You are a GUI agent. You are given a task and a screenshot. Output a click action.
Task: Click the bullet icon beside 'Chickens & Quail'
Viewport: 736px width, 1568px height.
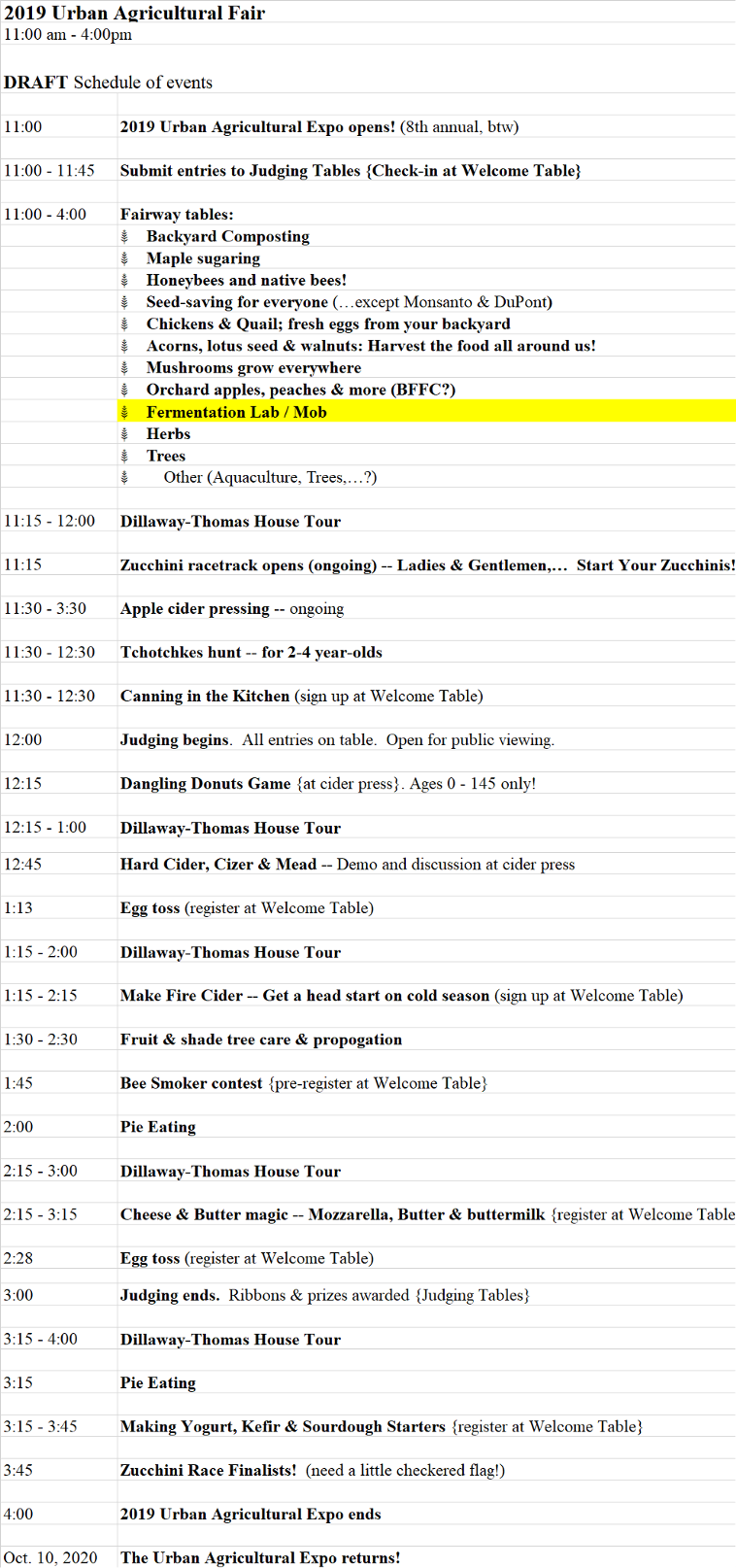tap(125, 324)
